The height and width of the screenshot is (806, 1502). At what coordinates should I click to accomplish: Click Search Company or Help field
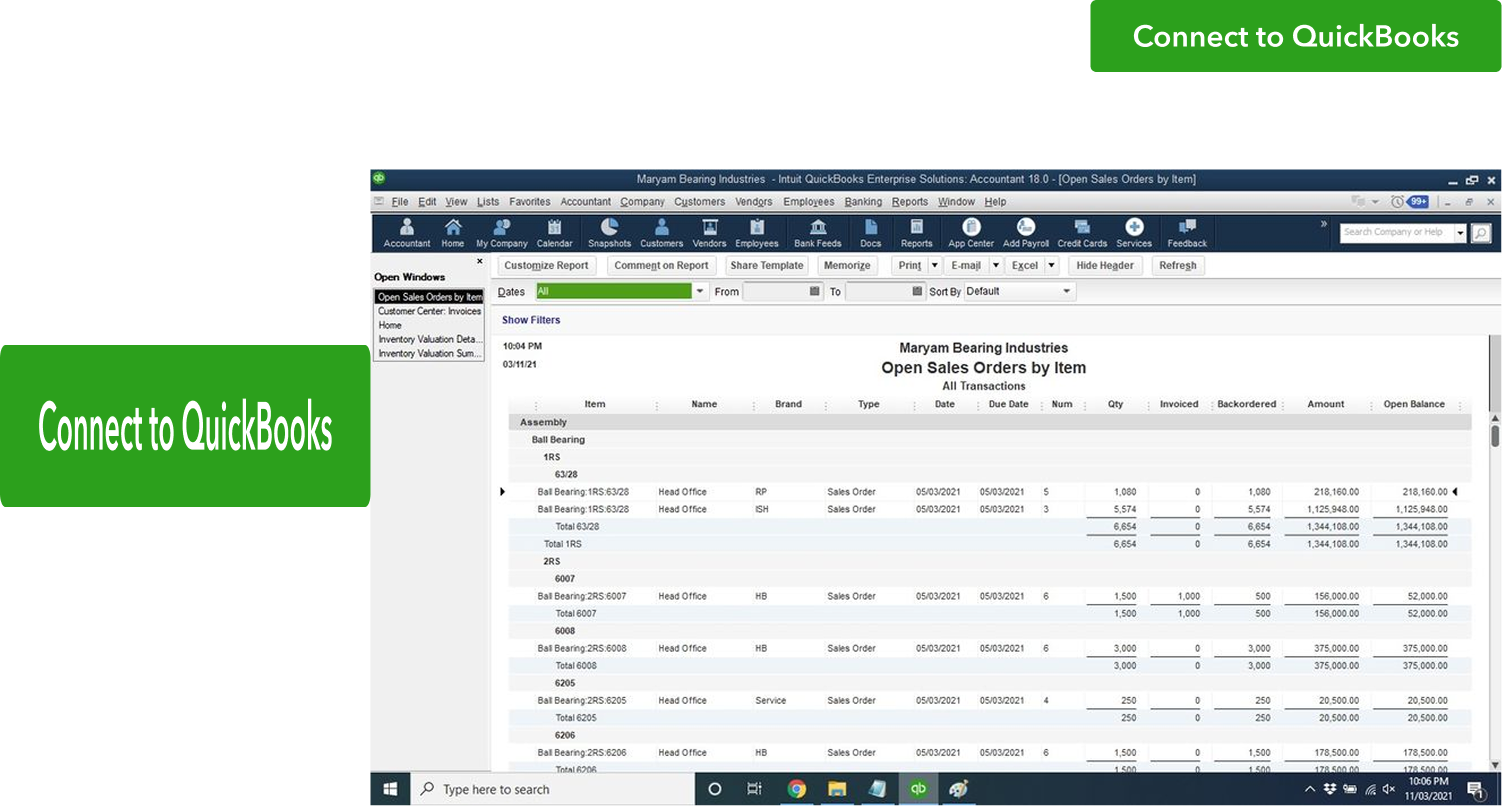[x=1396, y=233]
